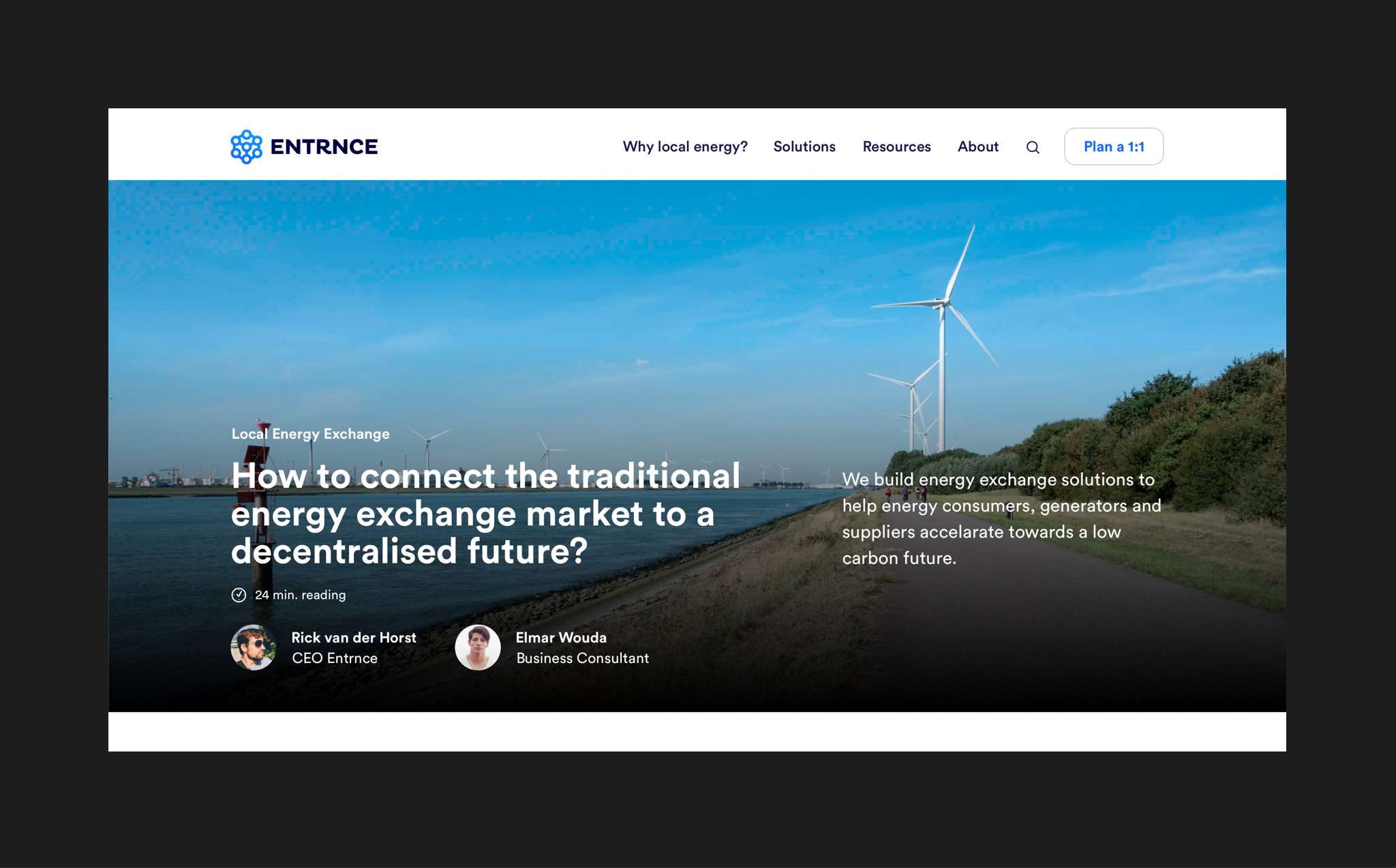Screen dimensions: 1396x868
Task: Open the Resources menu item
Action: [896, 146]
